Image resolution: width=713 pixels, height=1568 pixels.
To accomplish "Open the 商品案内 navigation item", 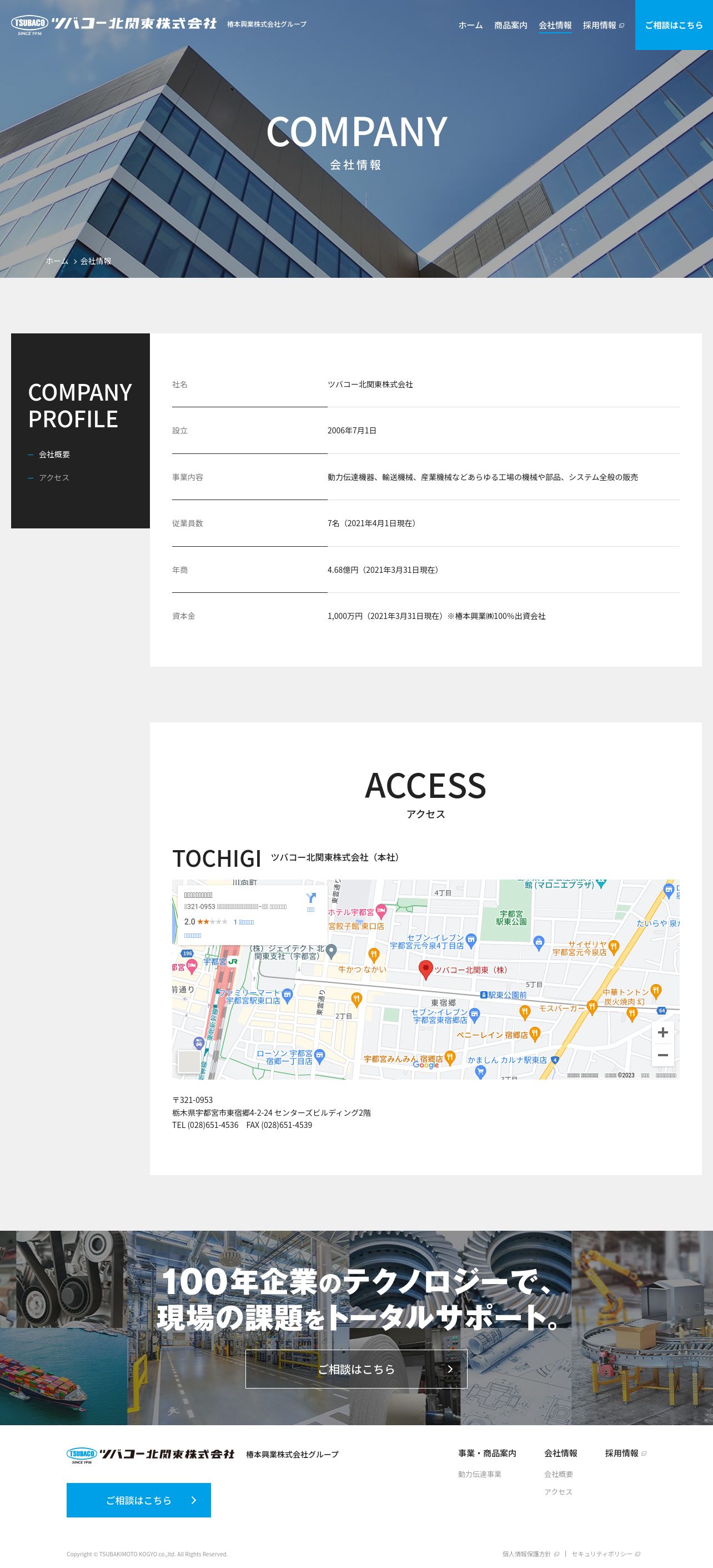I will [510, 25].
